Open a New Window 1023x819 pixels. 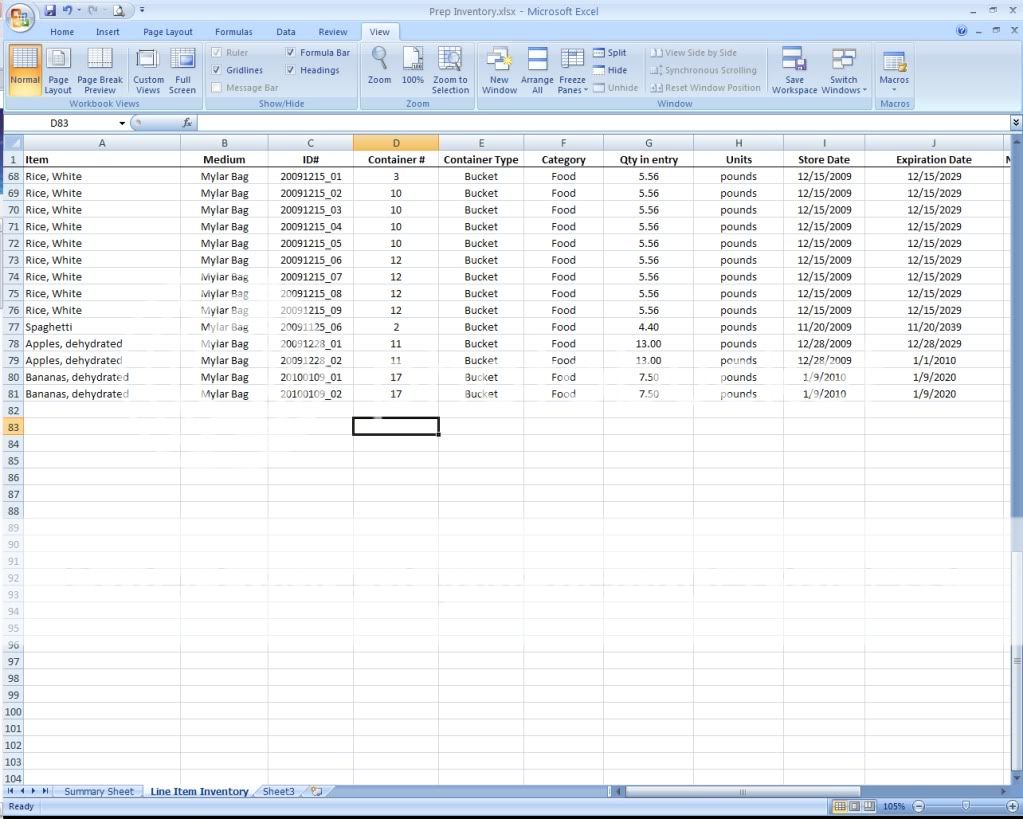pyautogui.click(x=499, y=70)
